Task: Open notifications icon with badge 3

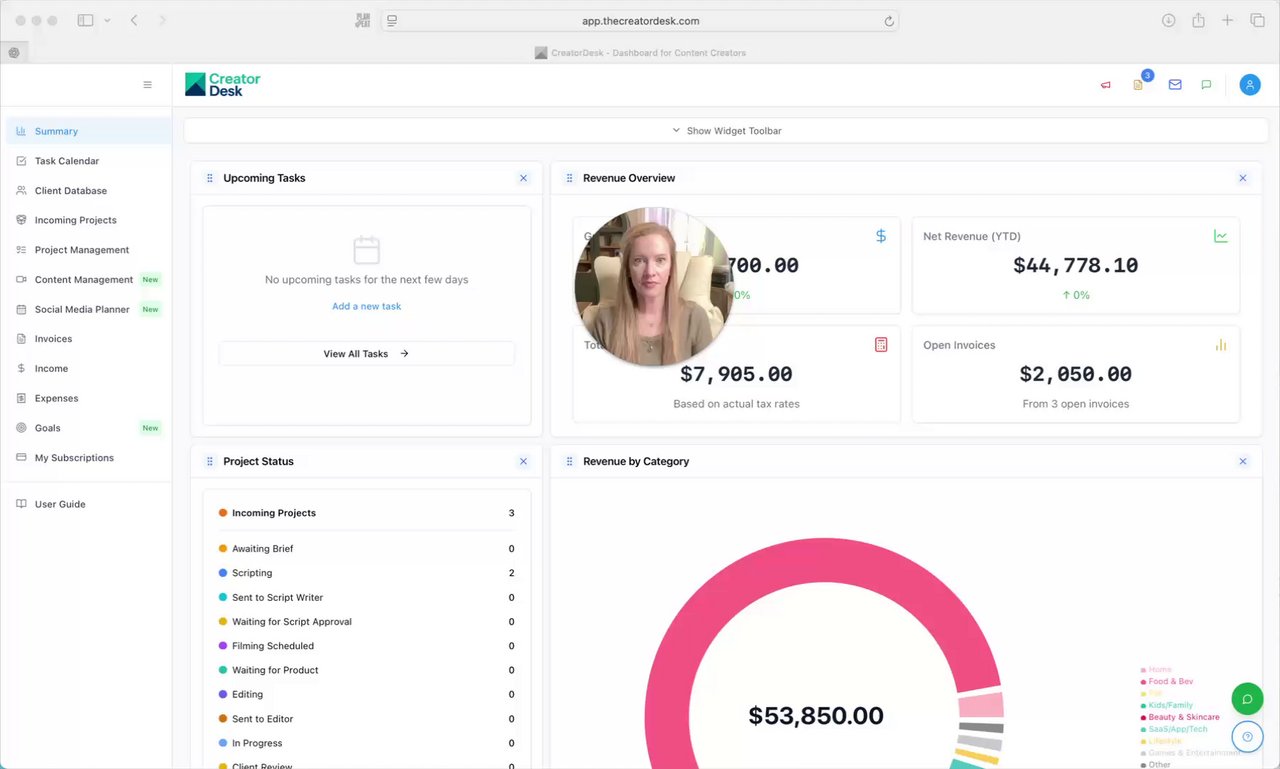Action: [1138, 85]
